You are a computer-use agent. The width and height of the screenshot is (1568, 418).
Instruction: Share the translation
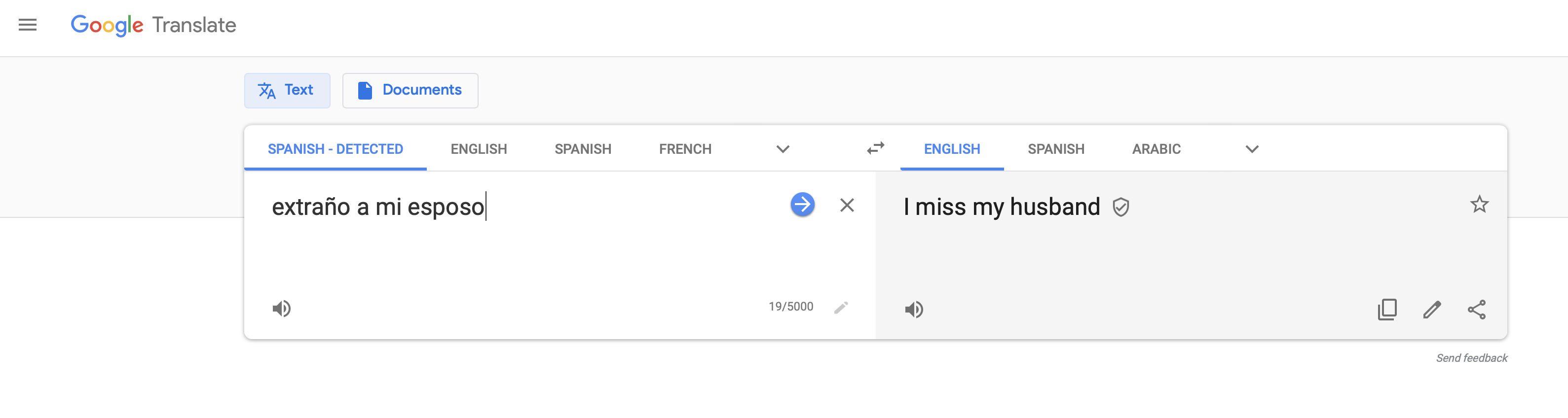point(1477,310)
